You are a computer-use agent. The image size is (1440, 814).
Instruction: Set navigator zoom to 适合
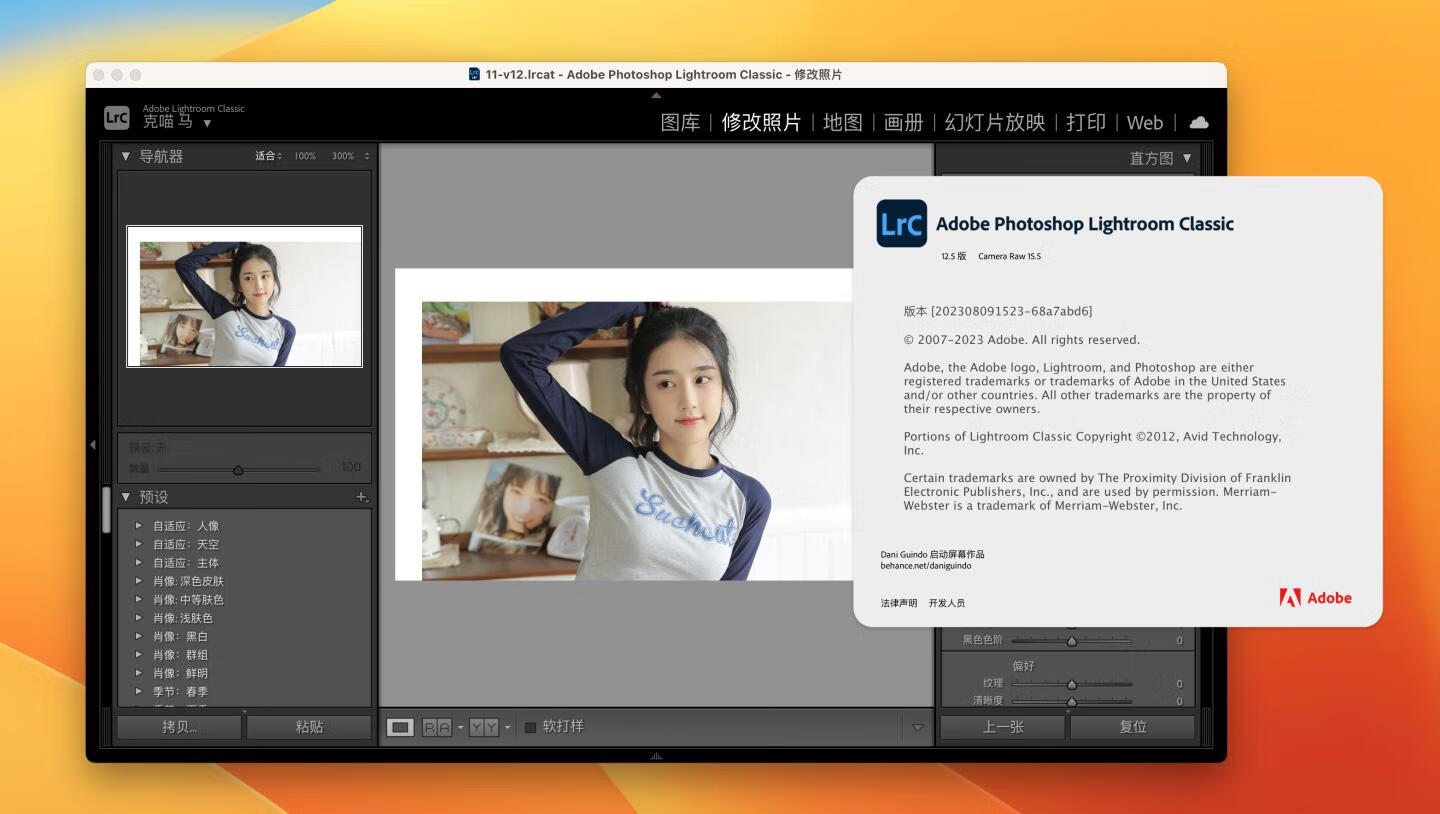click(x=266, y=156)
